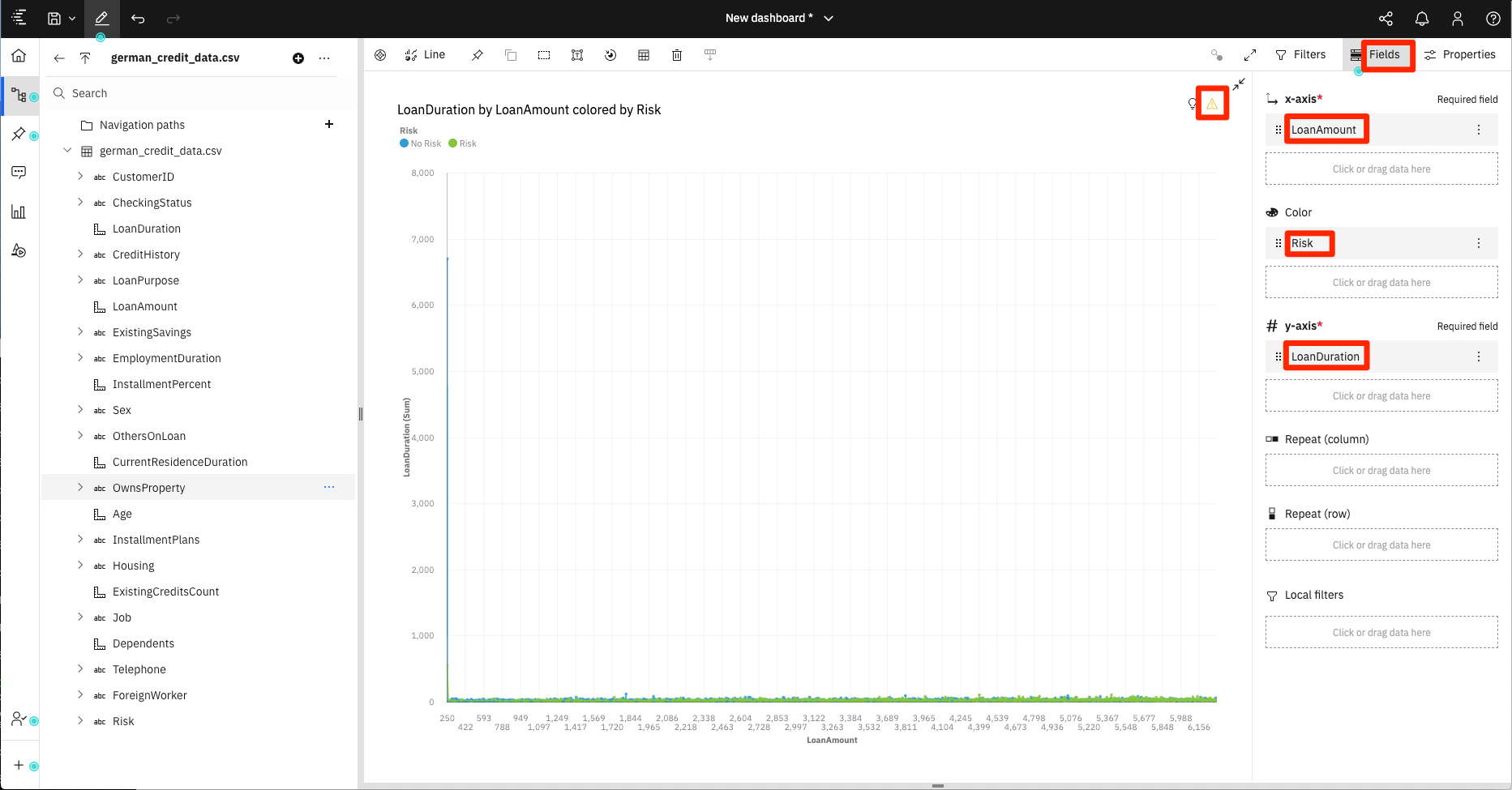The image size is (1512, 790).
Task: Click the add source plus circle
Action: pyautogui.click(x=298, y=58)
